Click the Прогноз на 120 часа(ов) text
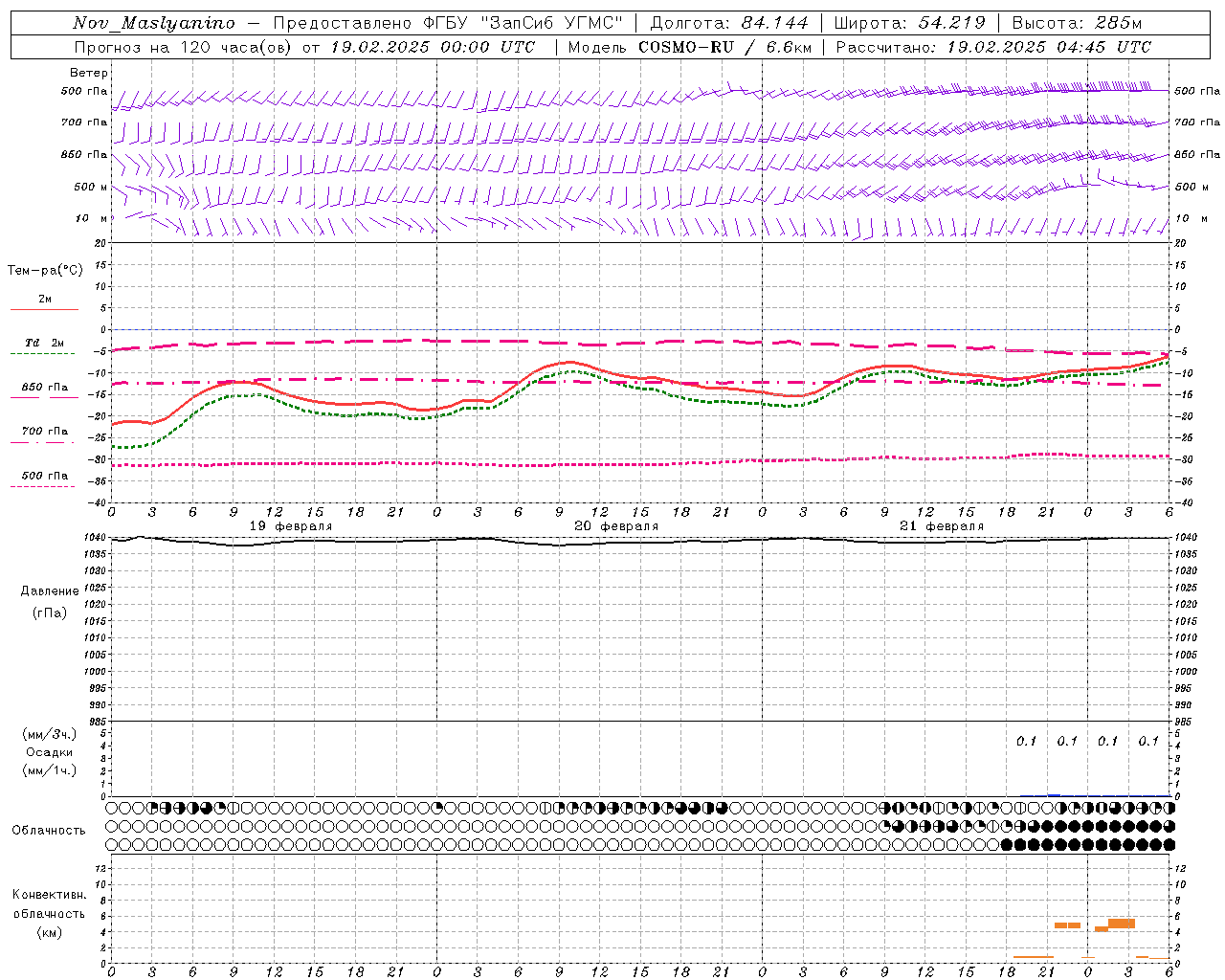Viewport: 1225px width, 980px height. point(184,47)
